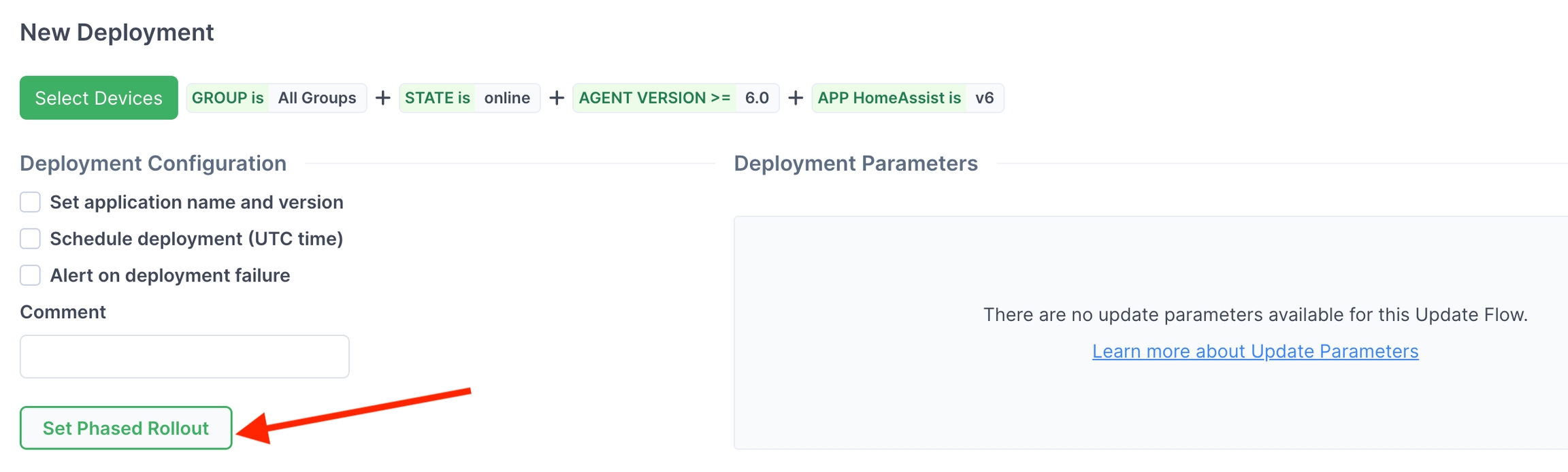Image resolution: width=1568 pixels, height=472 pixels.
Task: Change the online state filter value
Action: [x=507, y=98]
